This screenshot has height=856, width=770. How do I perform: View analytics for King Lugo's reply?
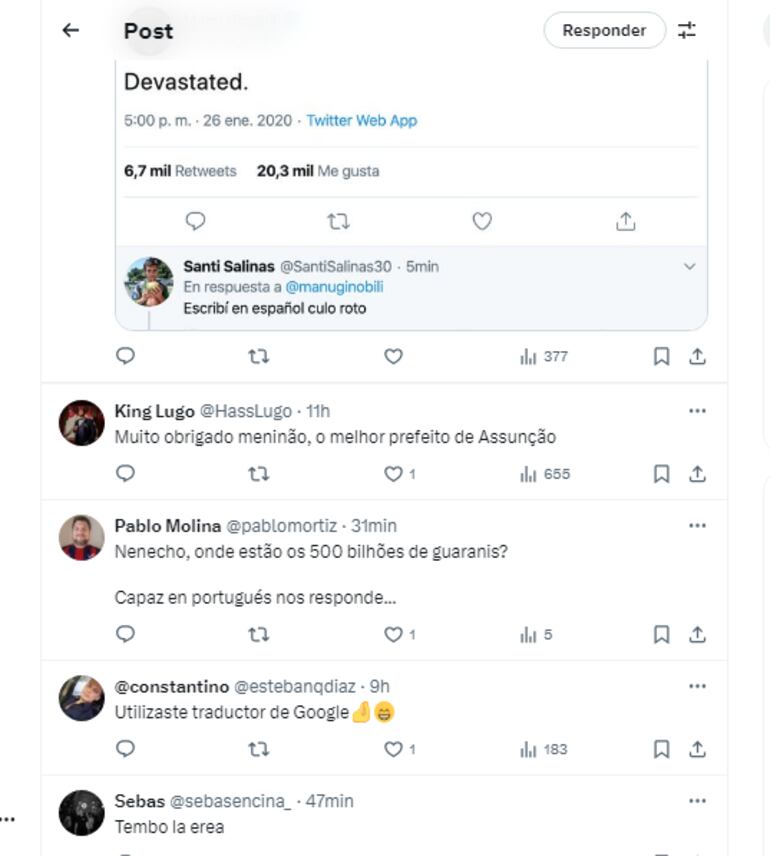pyautogui.click(x=544, y=473)
